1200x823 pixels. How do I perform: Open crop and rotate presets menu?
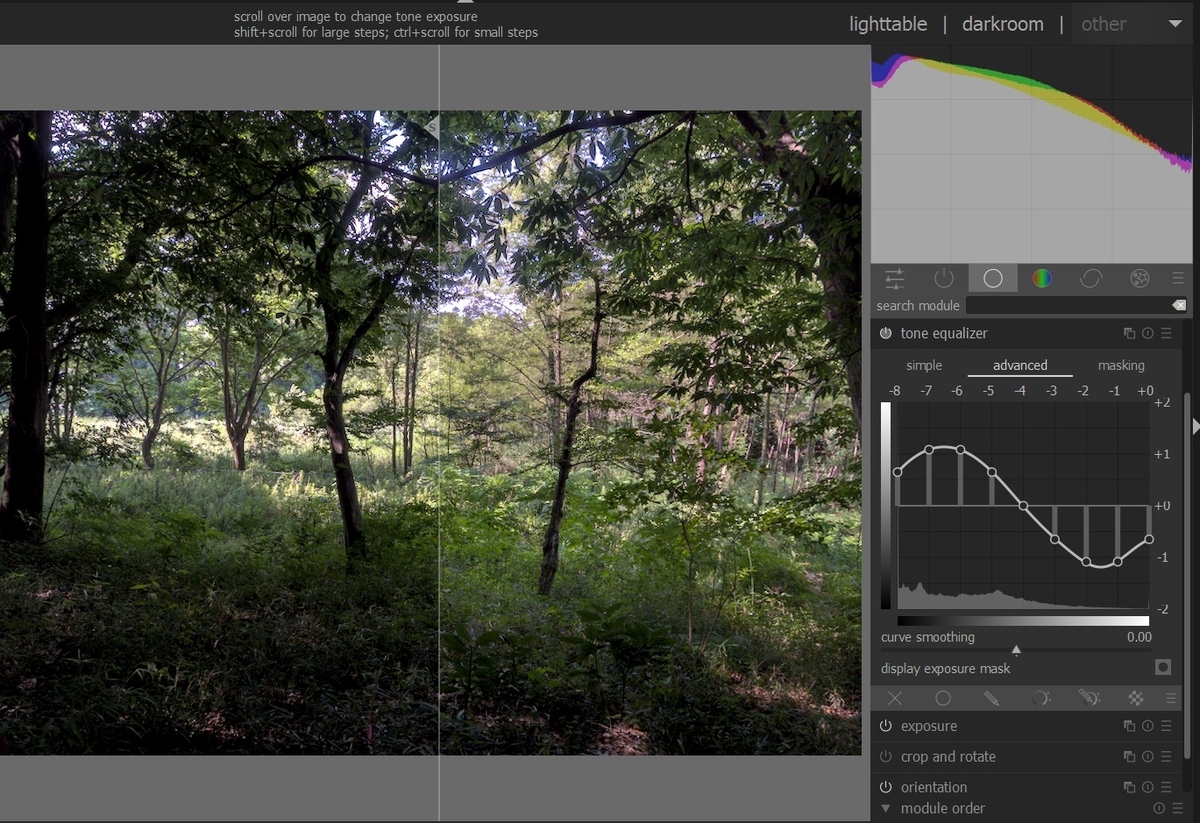pyautogui.click(x=1166, y=757)
